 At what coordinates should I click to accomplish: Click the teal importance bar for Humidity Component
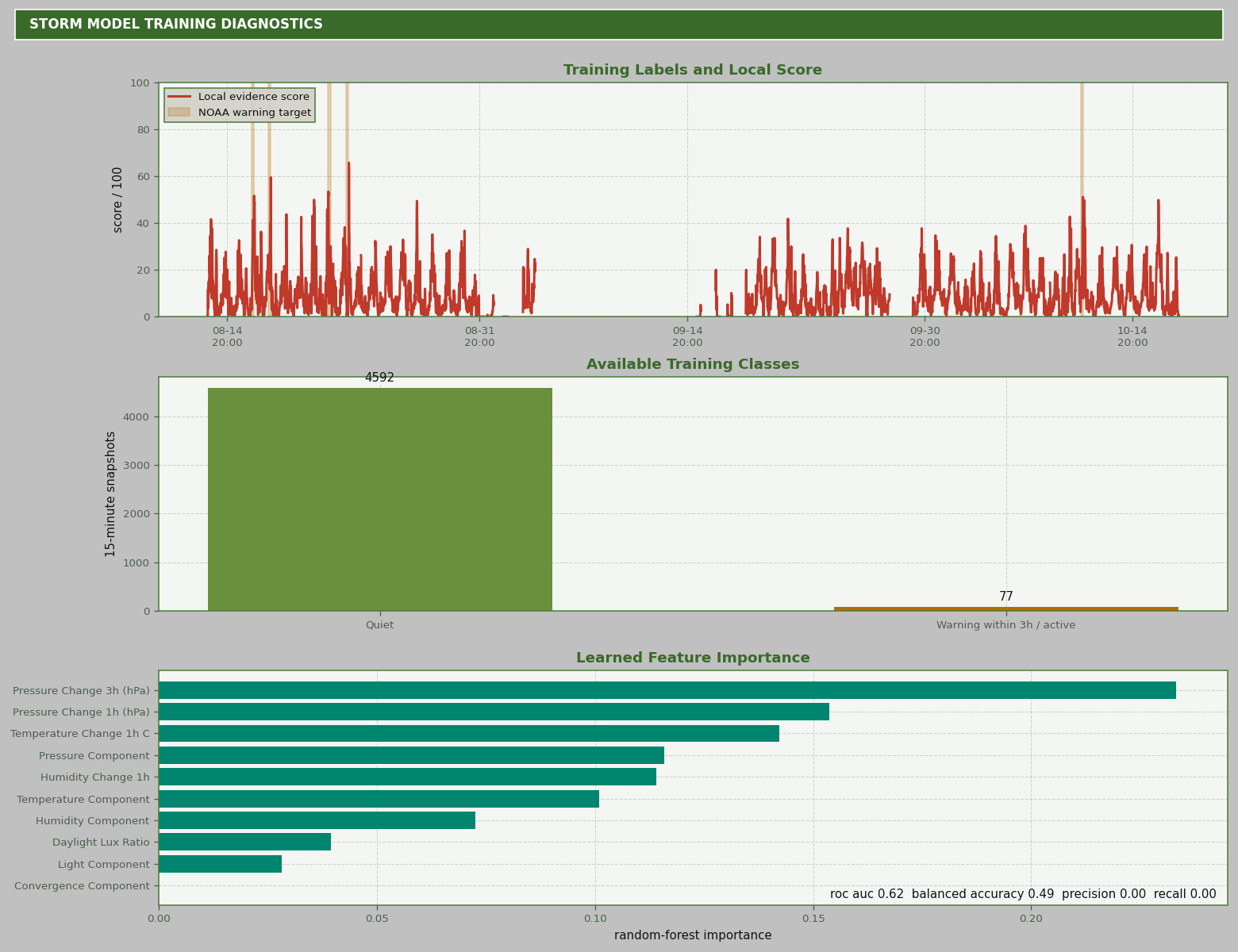317,820
